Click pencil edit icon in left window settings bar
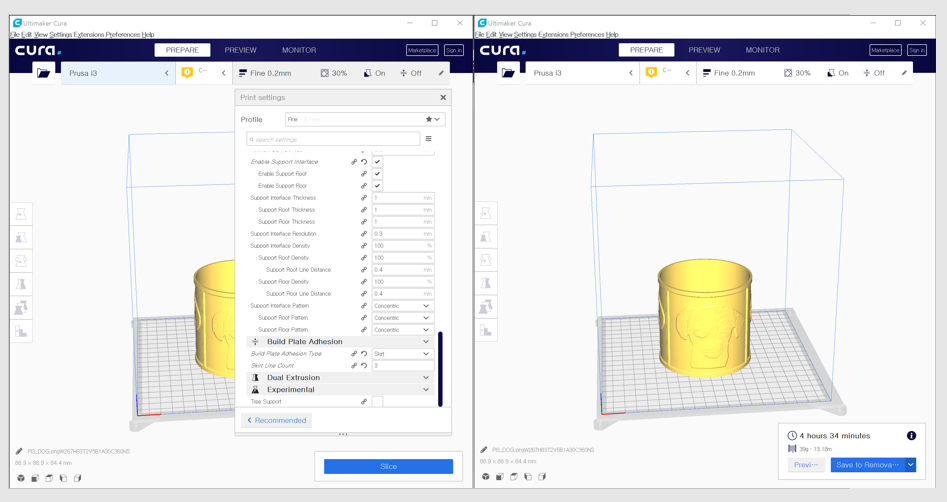Viewport: 947px width, 502px height. click(x=441, y=73)
